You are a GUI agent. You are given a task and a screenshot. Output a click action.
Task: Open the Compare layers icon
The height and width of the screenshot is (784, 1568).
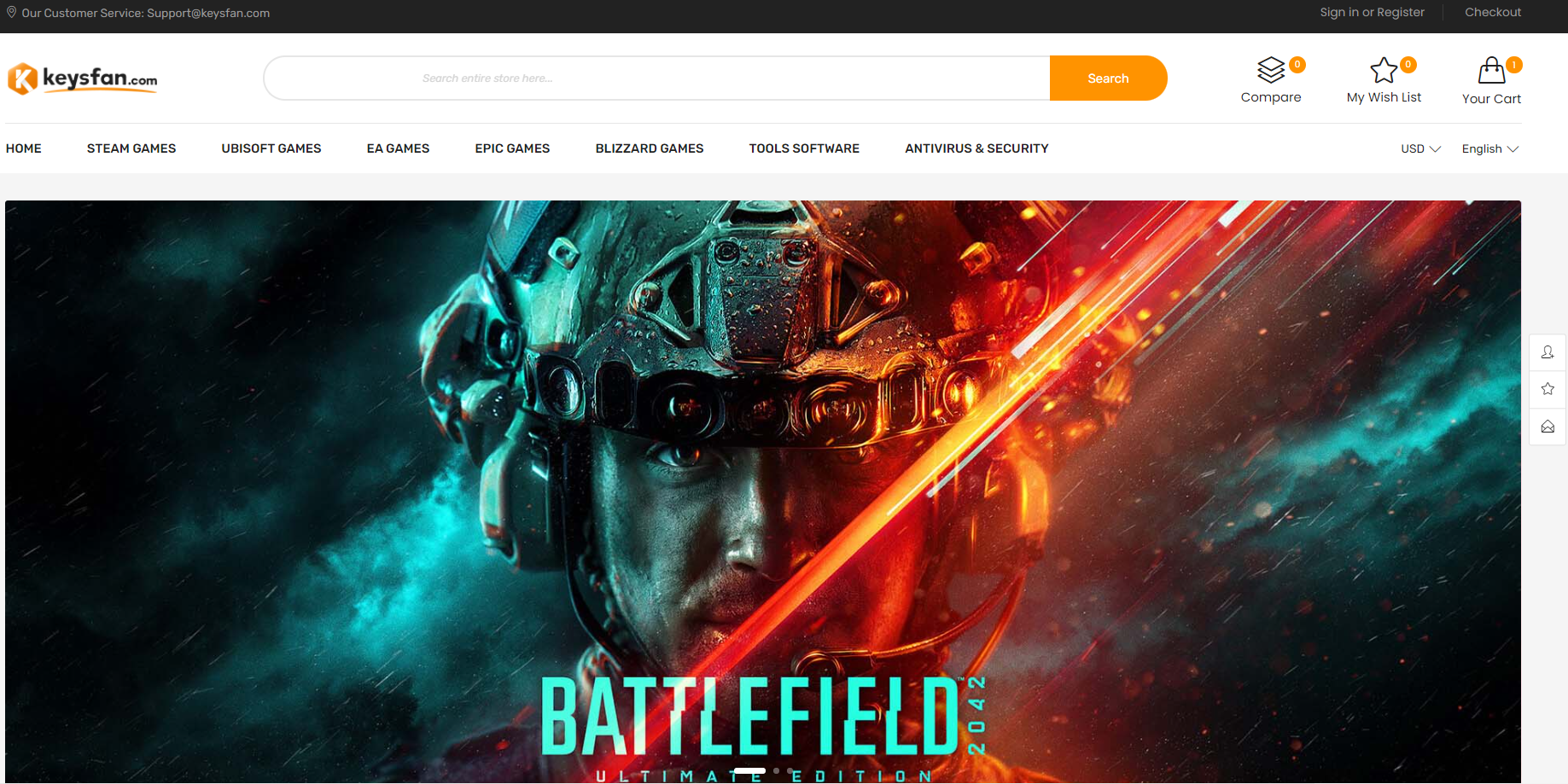[x=1271, y=70]
